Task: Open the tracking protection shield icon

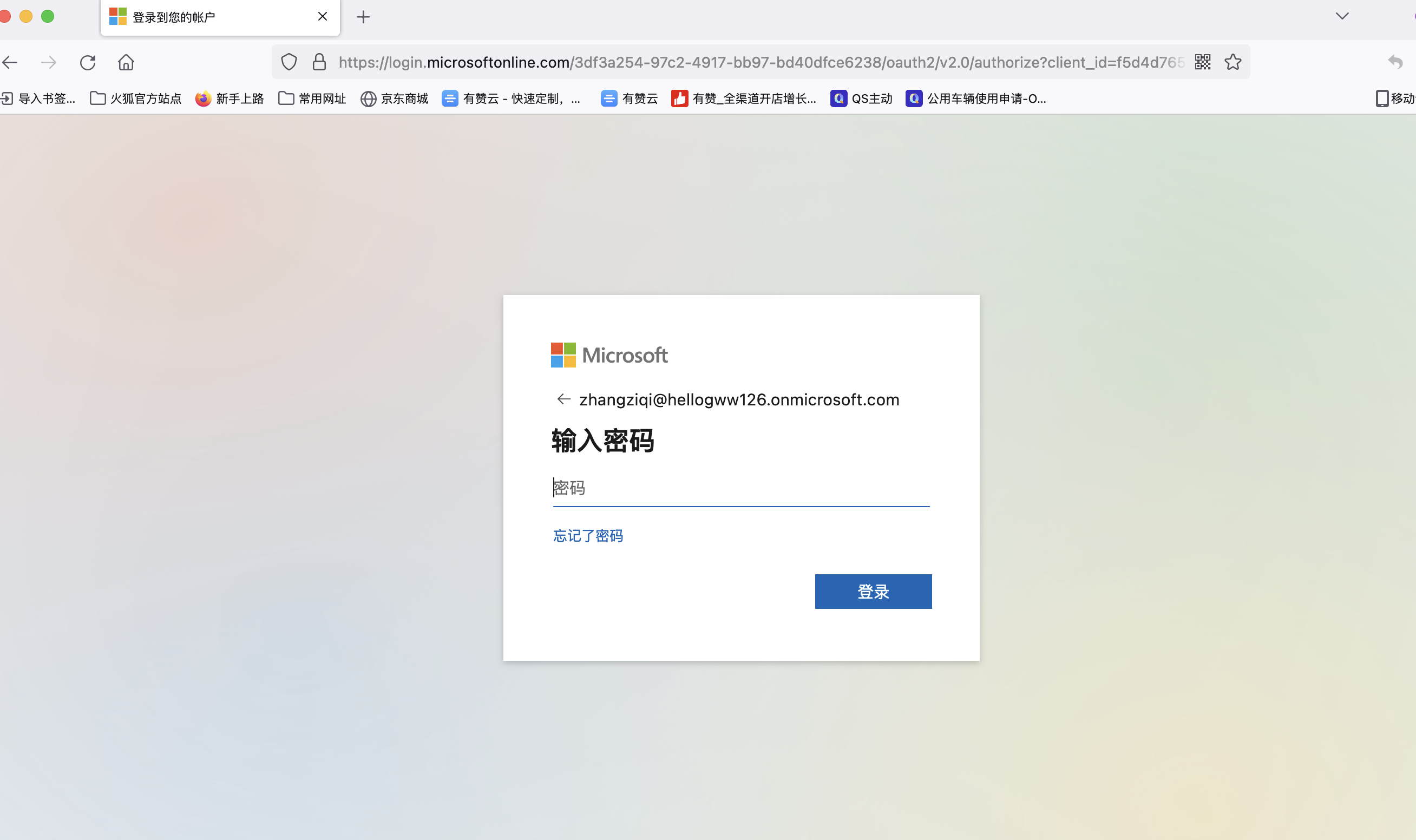Action: coord(289,62)
